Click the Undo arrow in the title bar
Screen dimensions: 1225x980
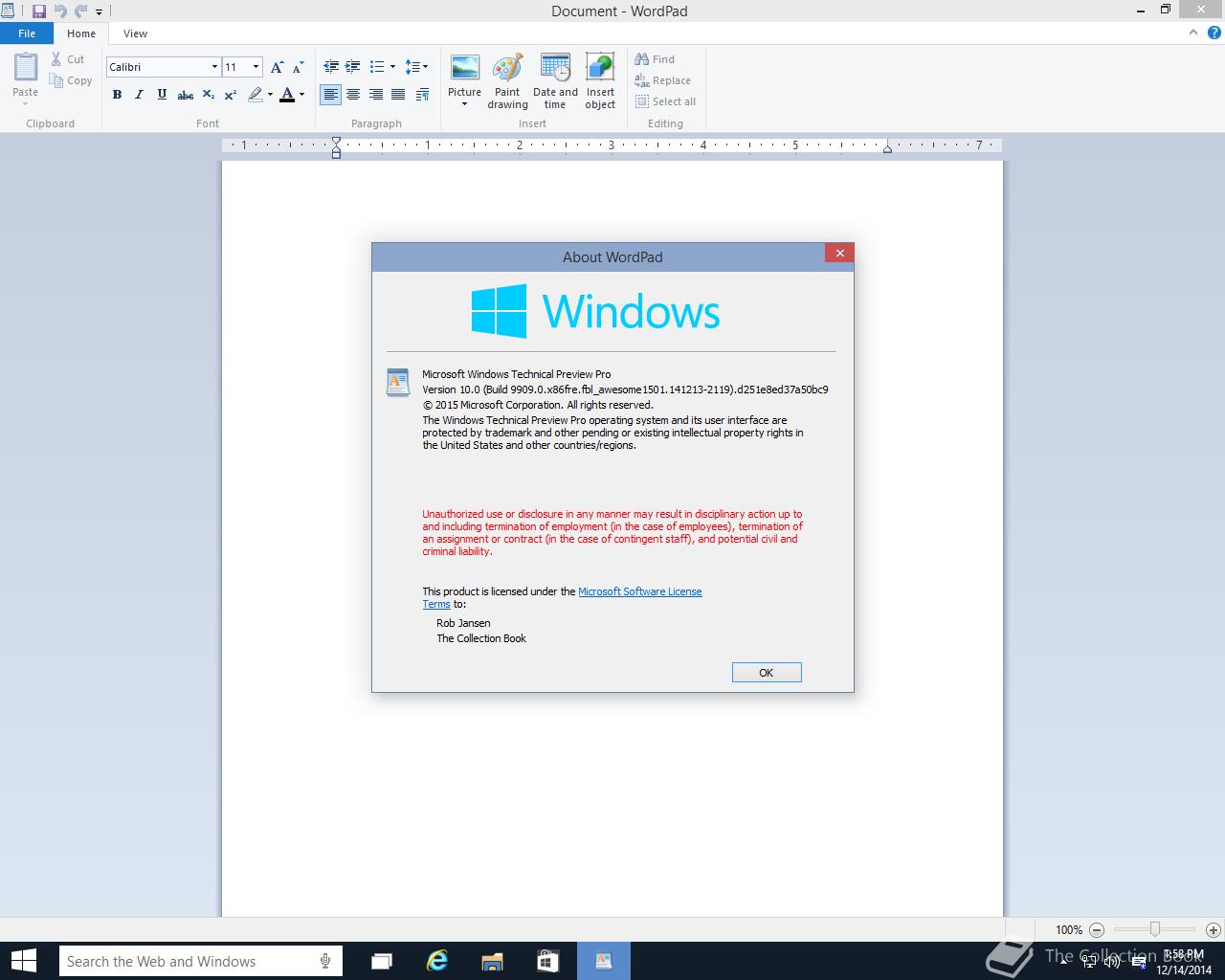click(60, 11)
